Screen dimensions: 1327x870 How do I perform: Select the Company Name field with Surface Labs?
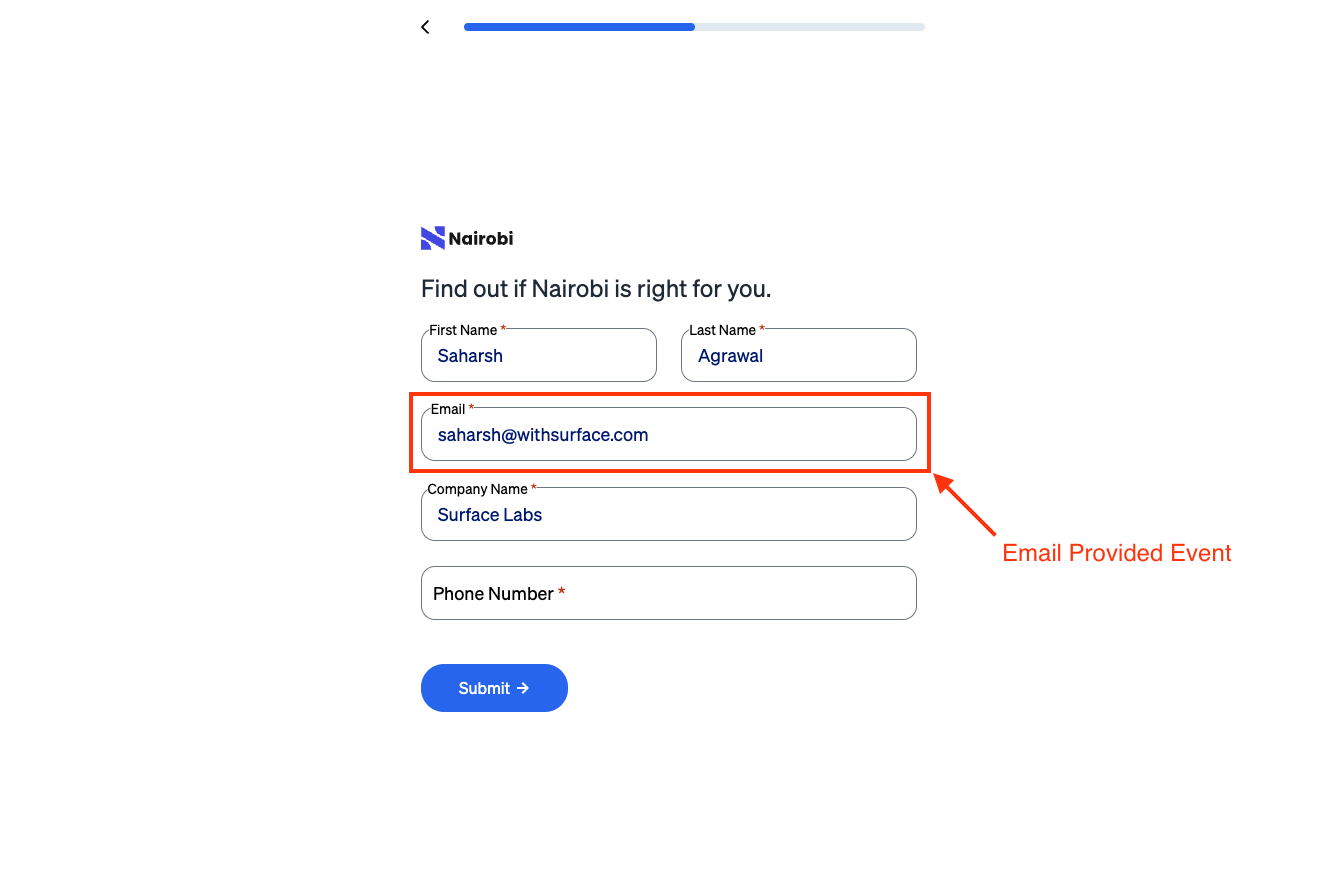coord(669,514)
